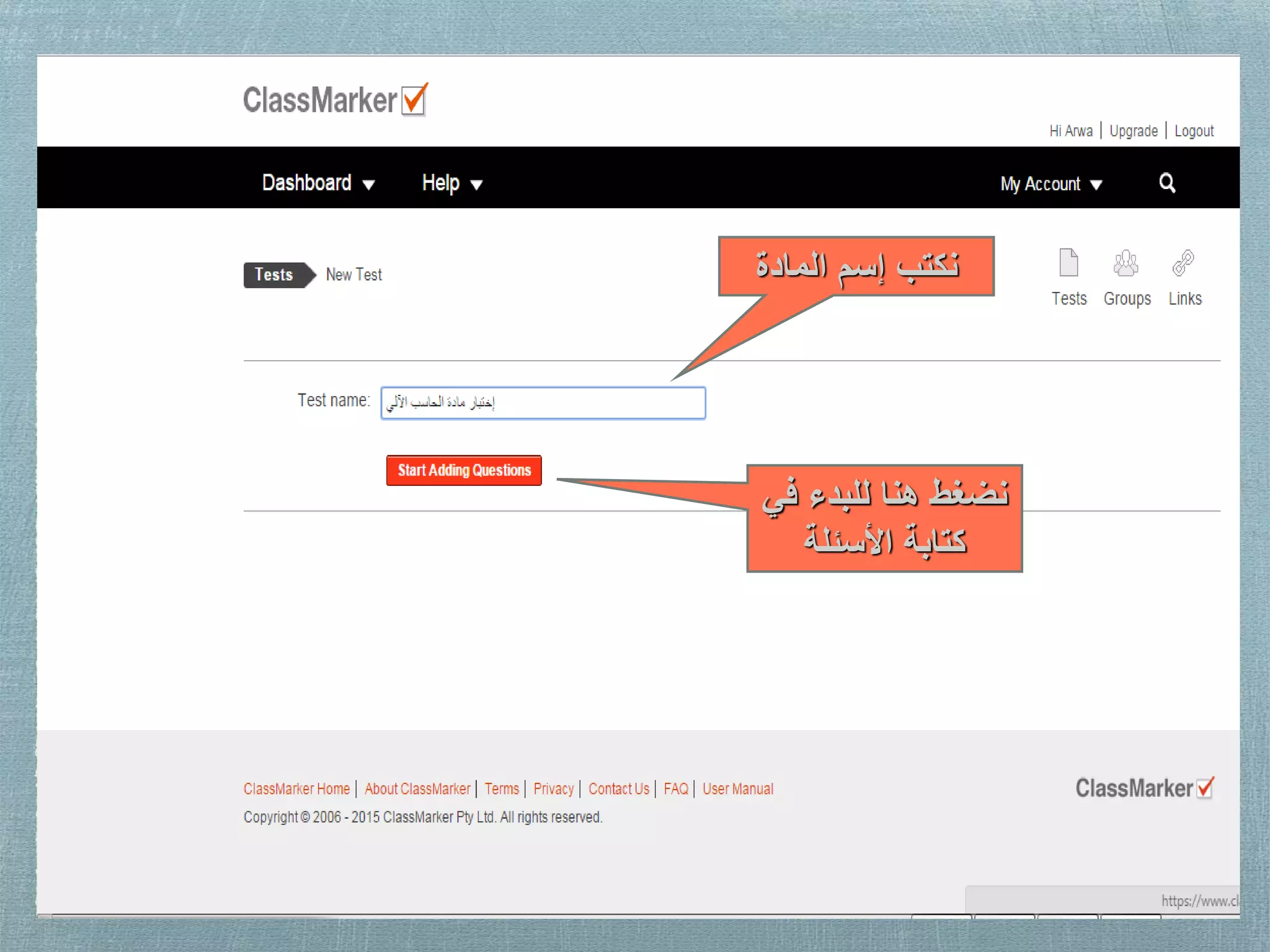Open the Links chain icon

1183,265
